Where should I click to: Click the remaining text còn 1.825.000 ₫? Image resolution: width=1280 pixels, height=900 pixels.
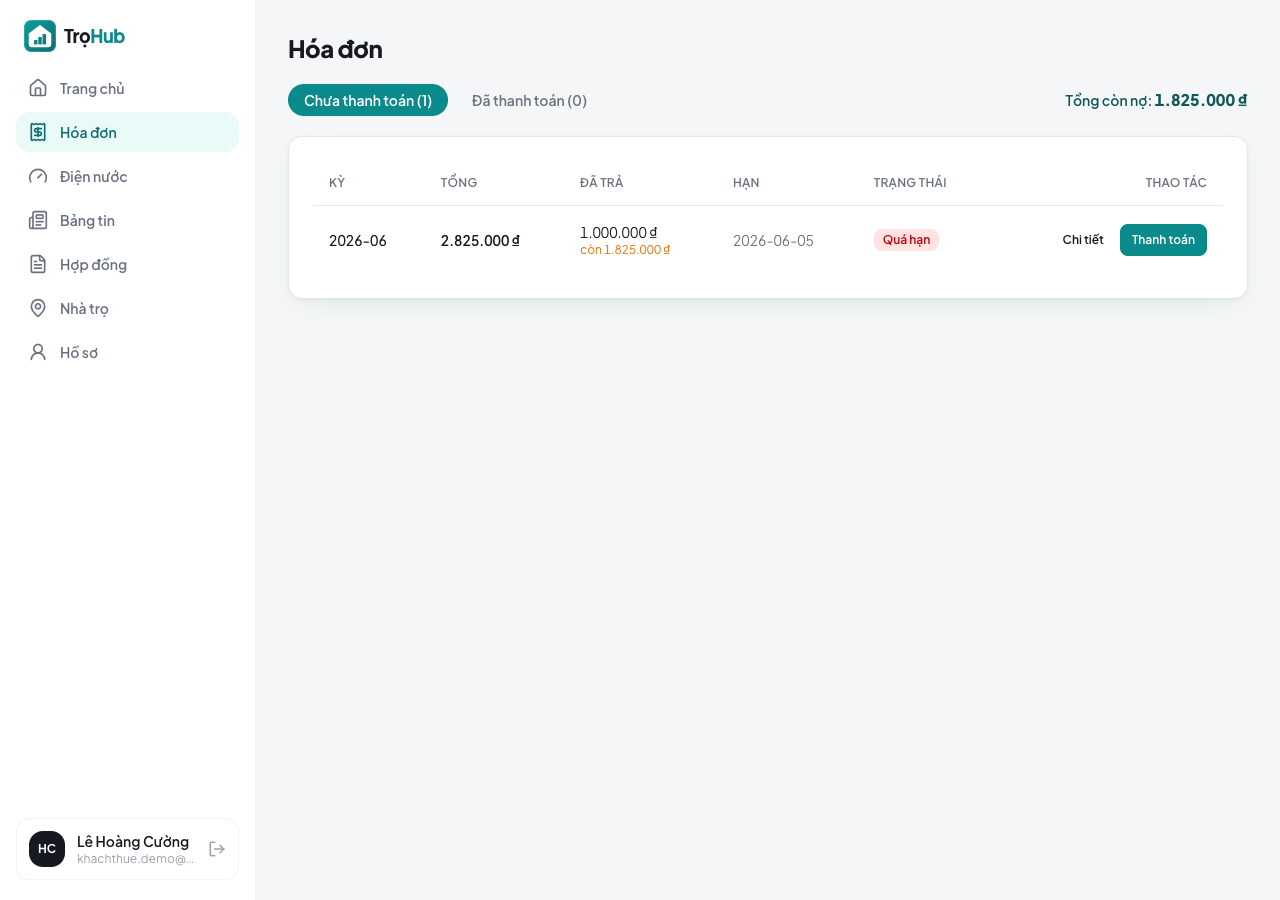point(625,249)
